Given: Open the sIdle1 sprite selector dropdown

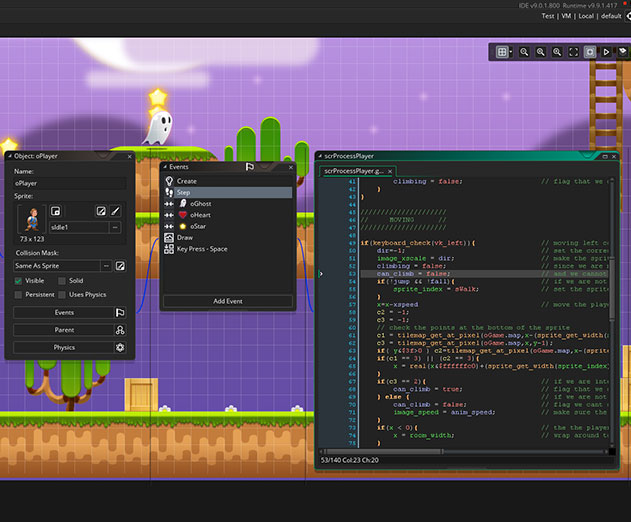Looking at the screenshot, I should pyautogui.click(x=115, y=227).
